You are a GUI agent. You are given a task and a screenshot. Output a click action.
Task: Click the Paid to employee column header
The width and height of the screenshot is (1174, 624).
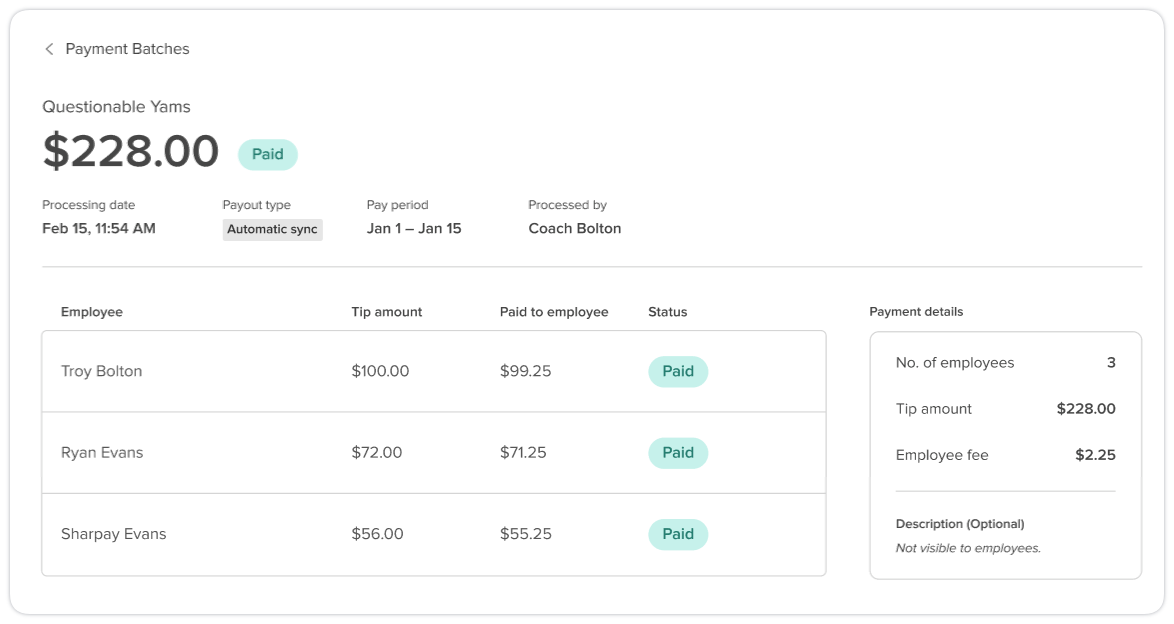pos(554,311)
